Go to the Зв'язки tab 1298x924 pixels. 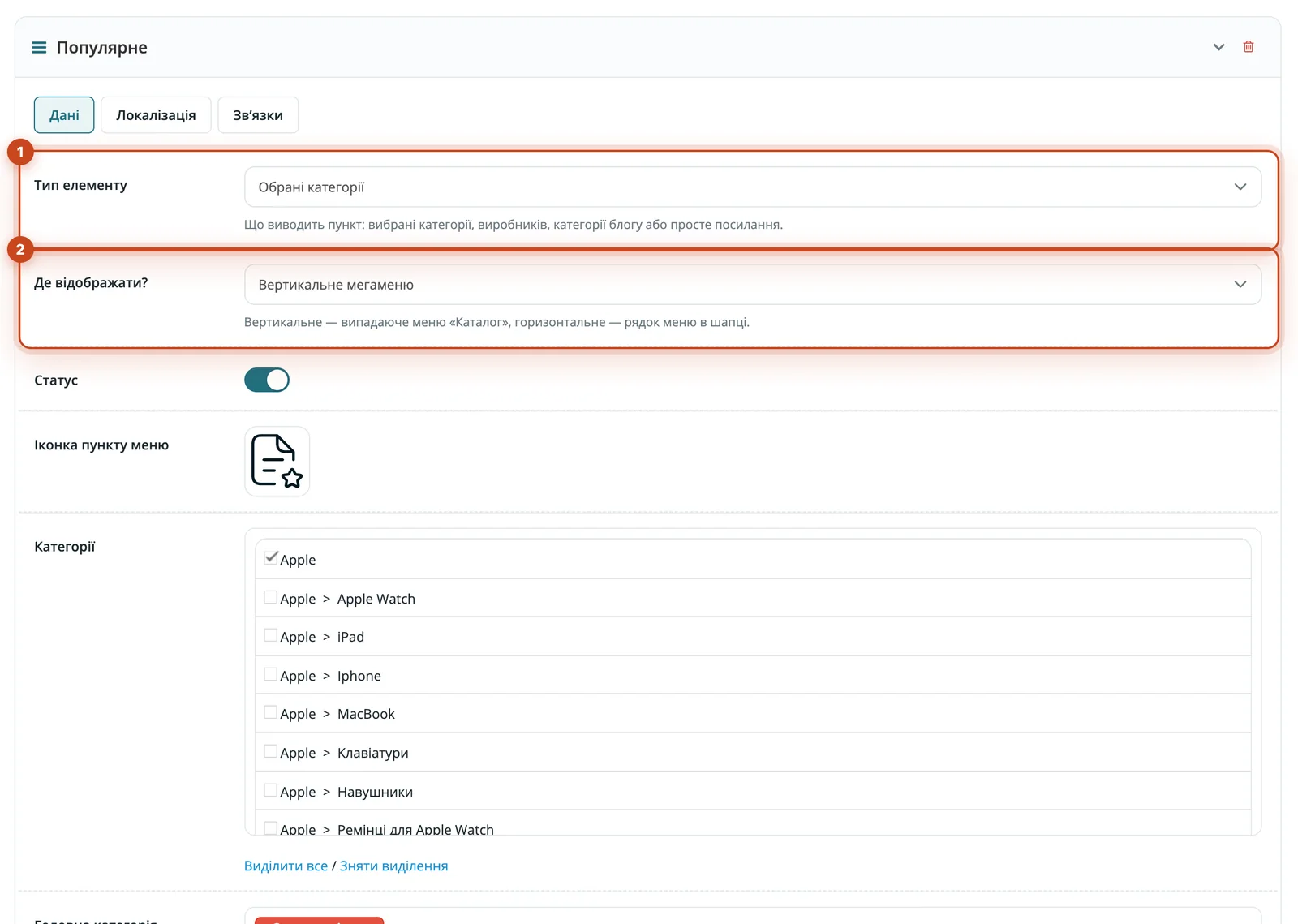258,115
